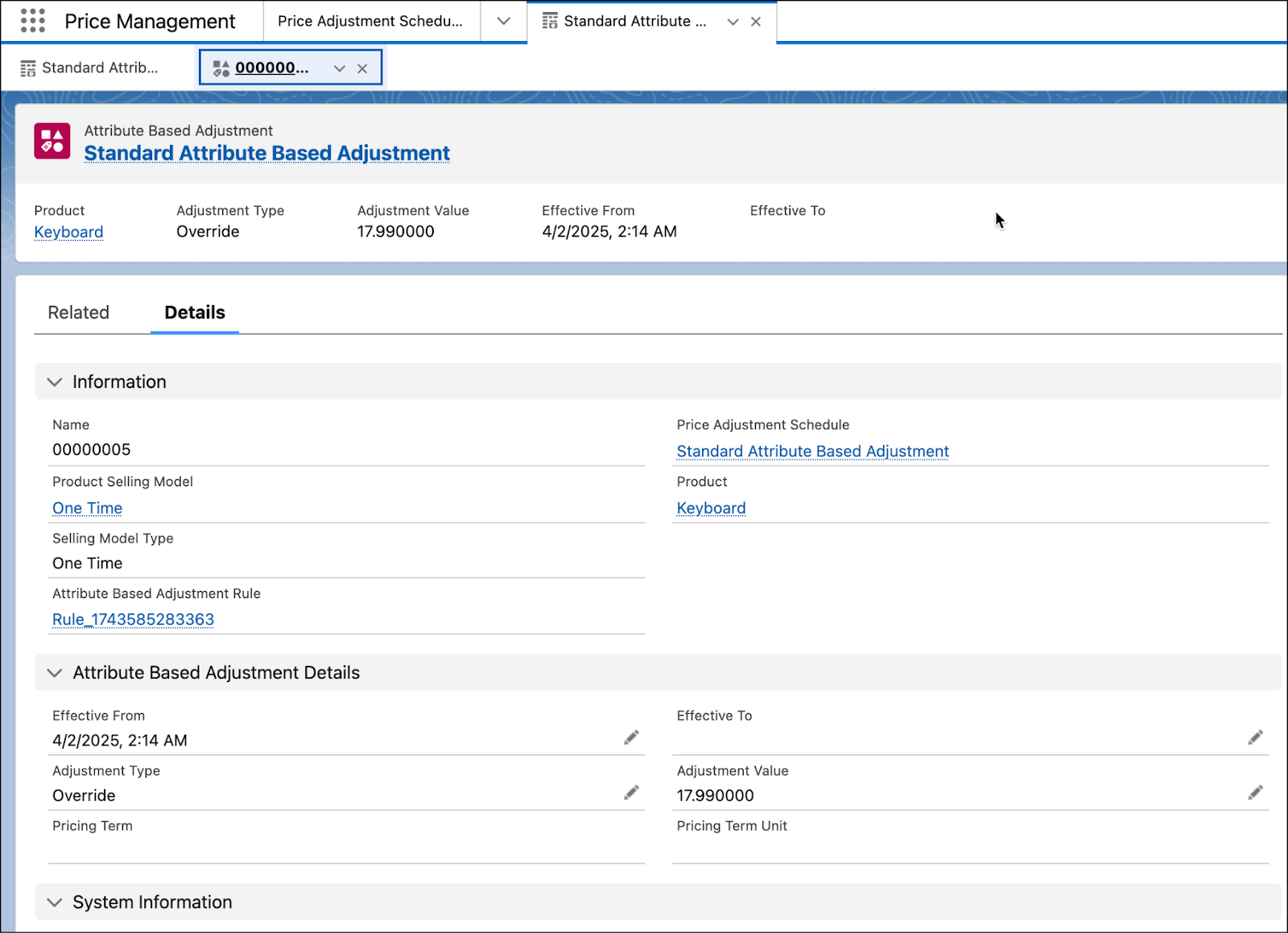The height and width of the screenshot is (933, 1288).
Task: Switch to the Related tab
Action: (x=78, y=312)
